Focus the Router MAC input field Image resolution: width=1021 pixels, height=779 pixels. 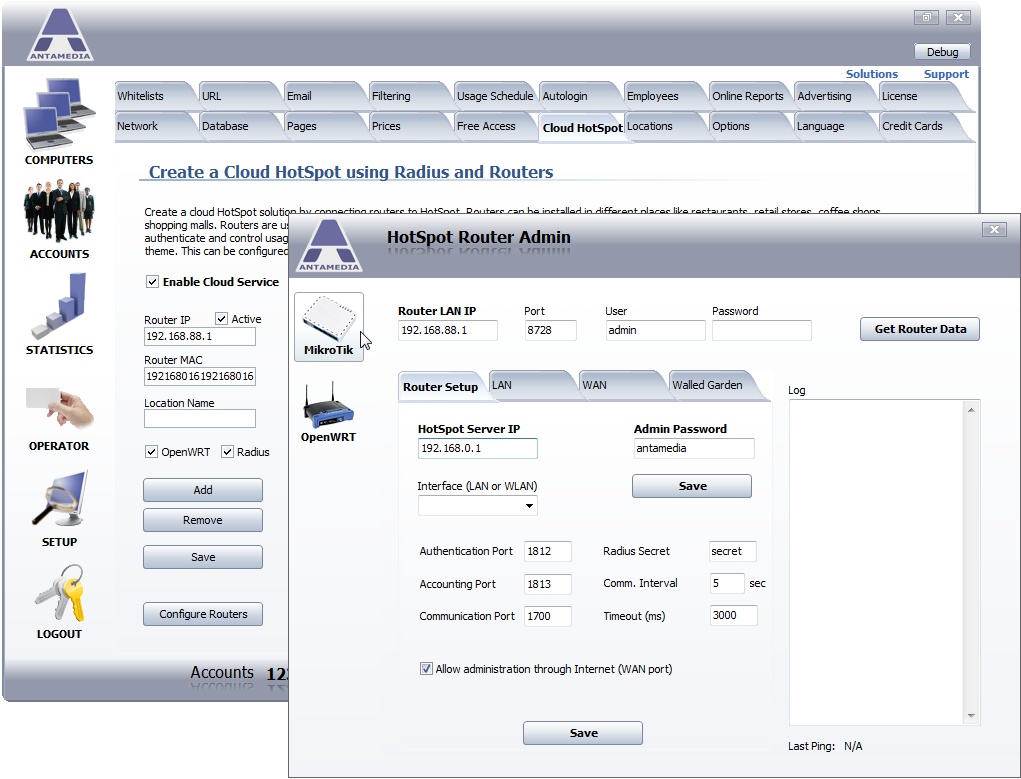[x=200, y=376]
